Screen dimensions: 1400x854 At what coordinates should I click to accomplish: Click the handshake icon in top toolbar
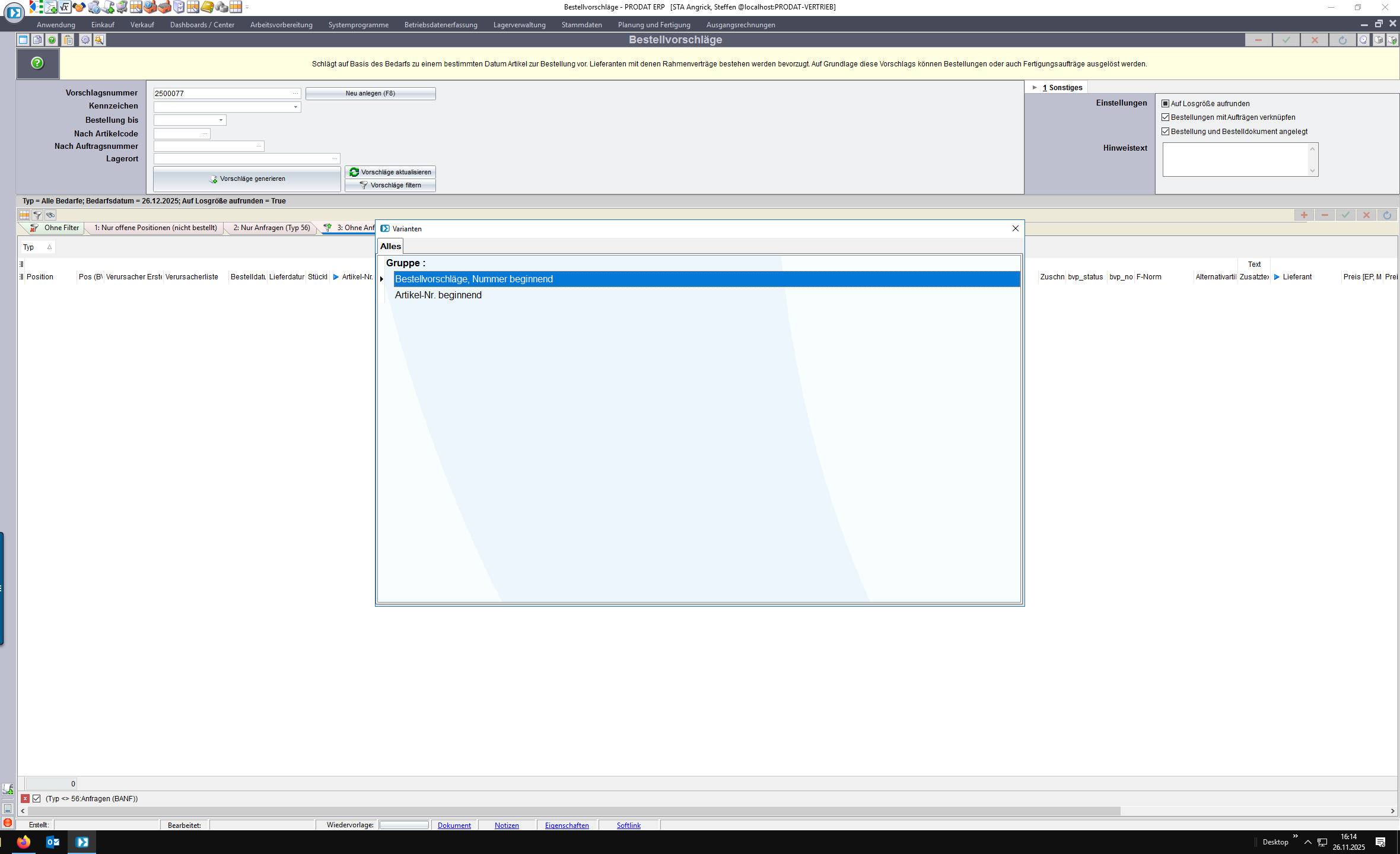coord(79,7)
